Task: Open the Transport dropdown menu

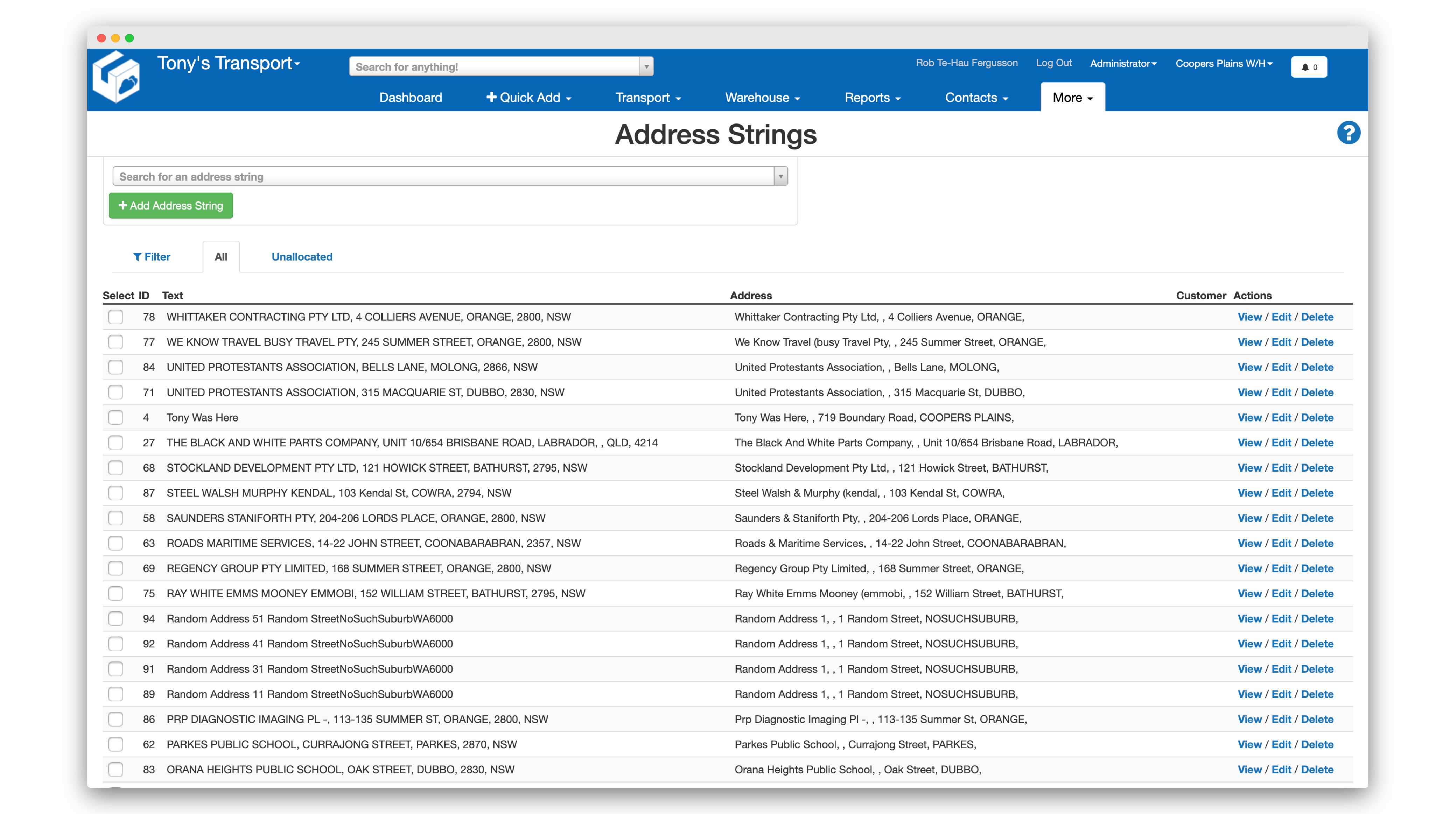Action: click(x=647, y=97)
